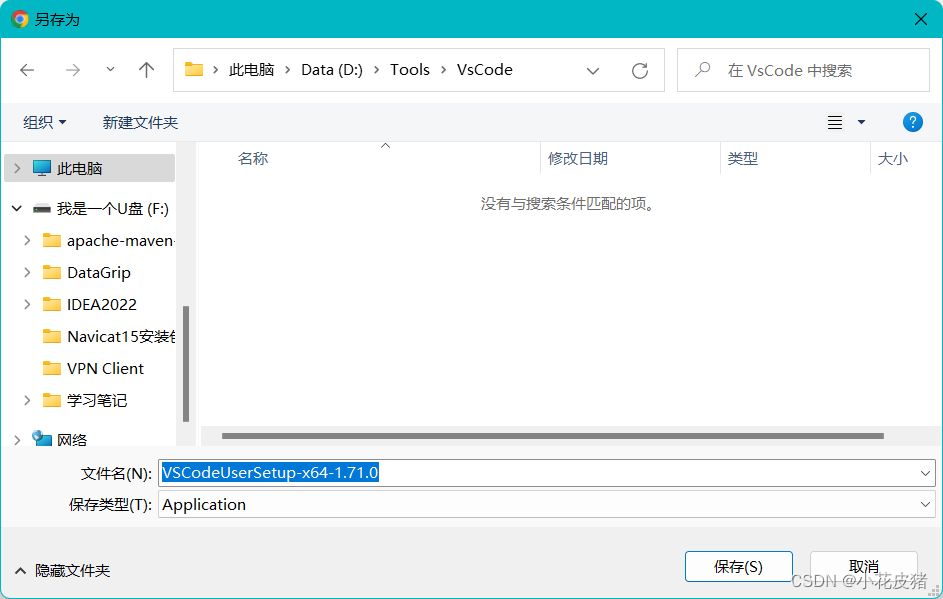Click the forward navigation arrow

click(x=72, y=70)
